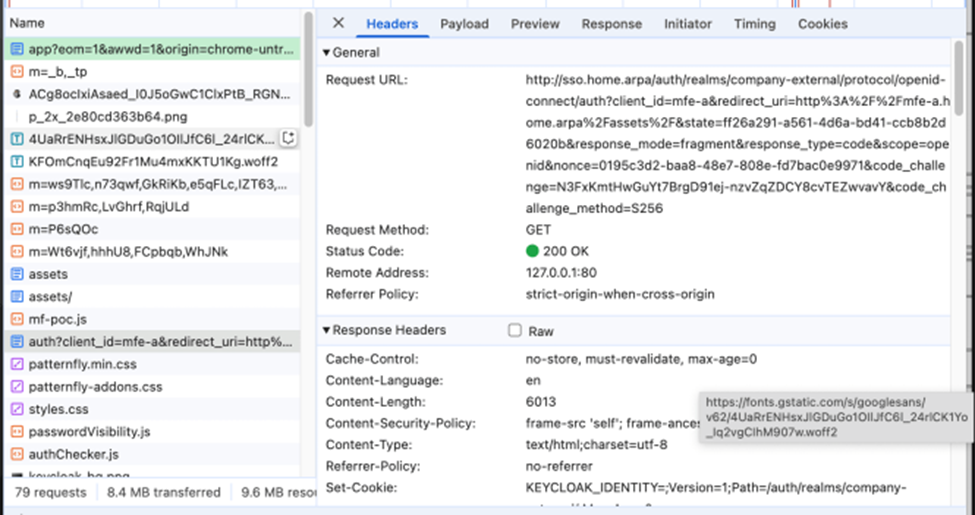Viewport: 975px width, 515px height.
Task: Click the Cache-Control header value
Action: tap(641, 359)
